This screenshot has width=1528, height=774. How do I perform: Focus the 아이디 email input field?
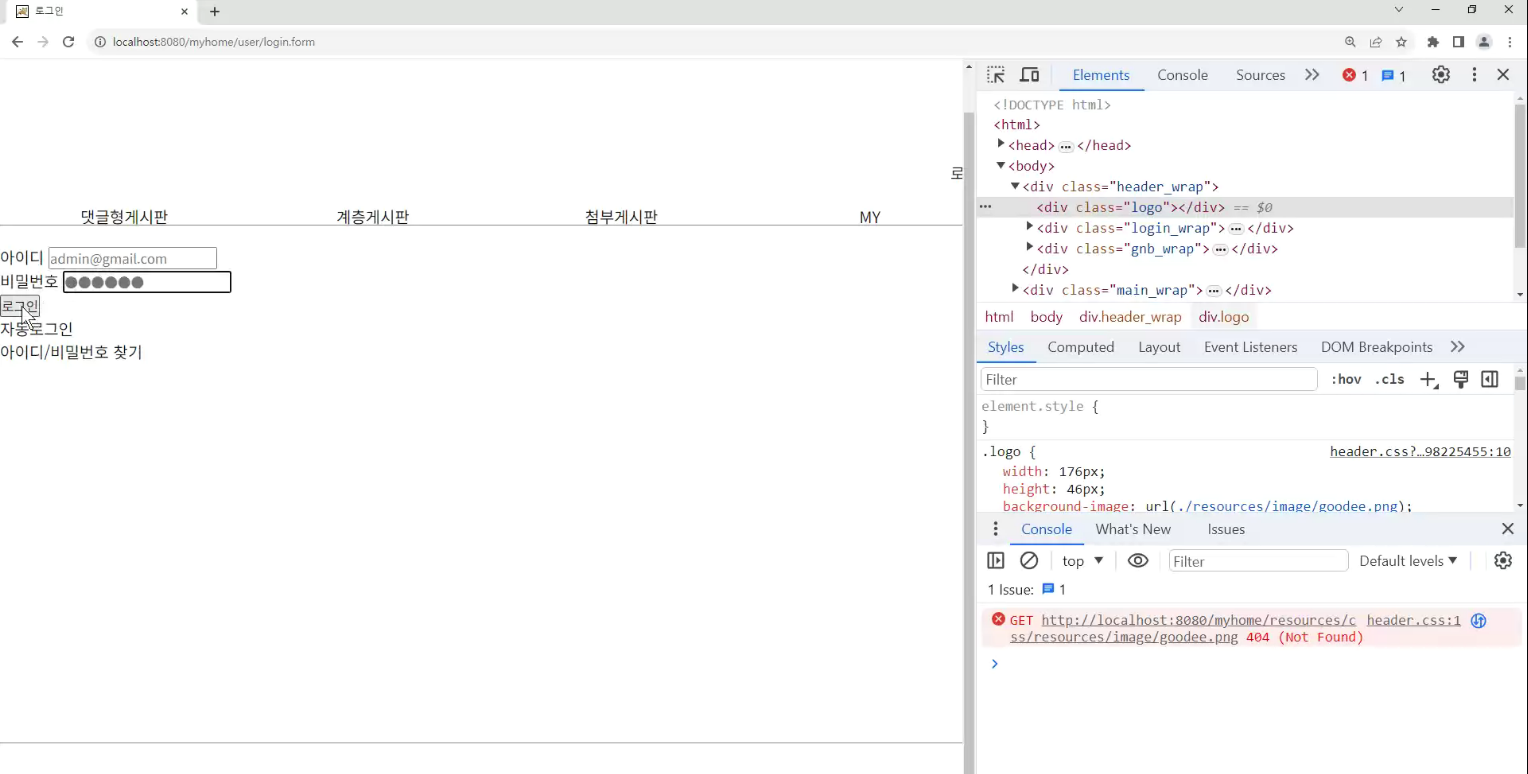132,258
